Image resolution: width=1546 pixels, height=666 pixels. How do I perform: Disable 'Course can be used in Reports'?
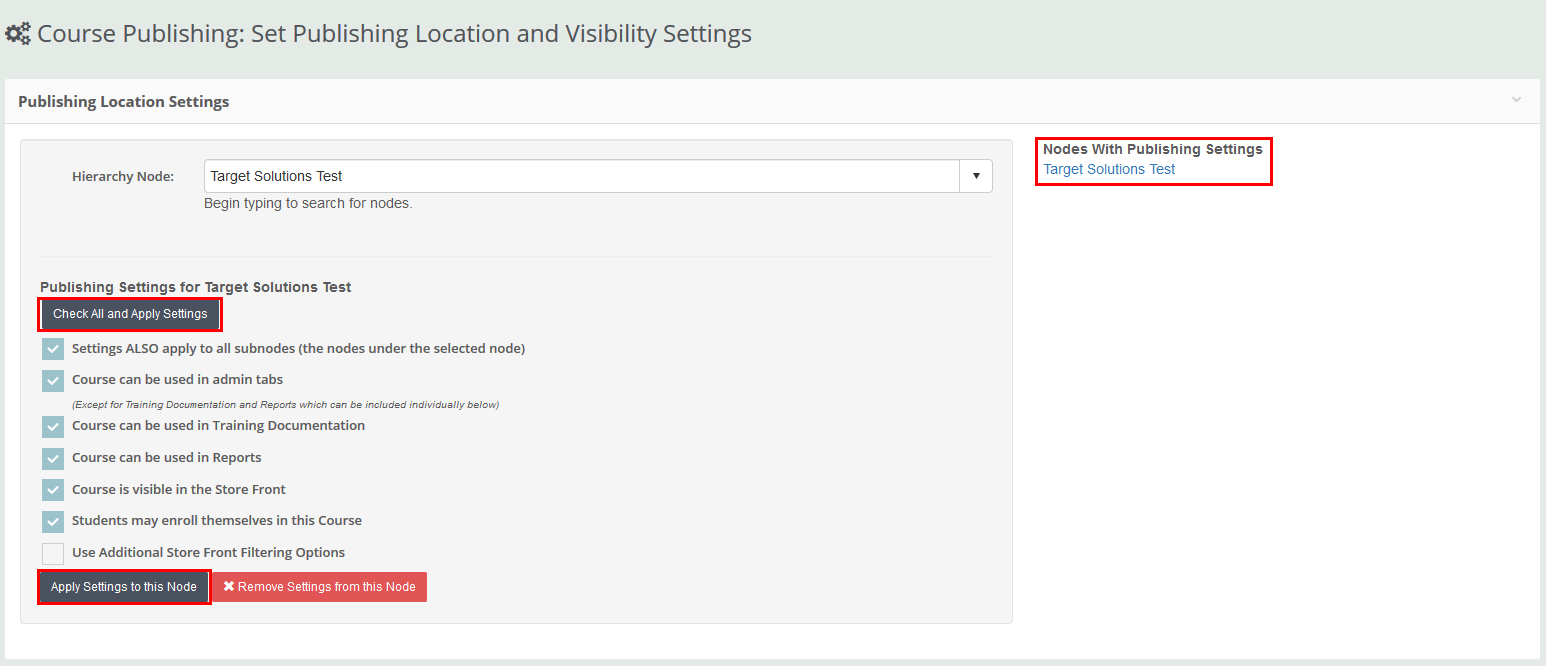coord(52,457)
